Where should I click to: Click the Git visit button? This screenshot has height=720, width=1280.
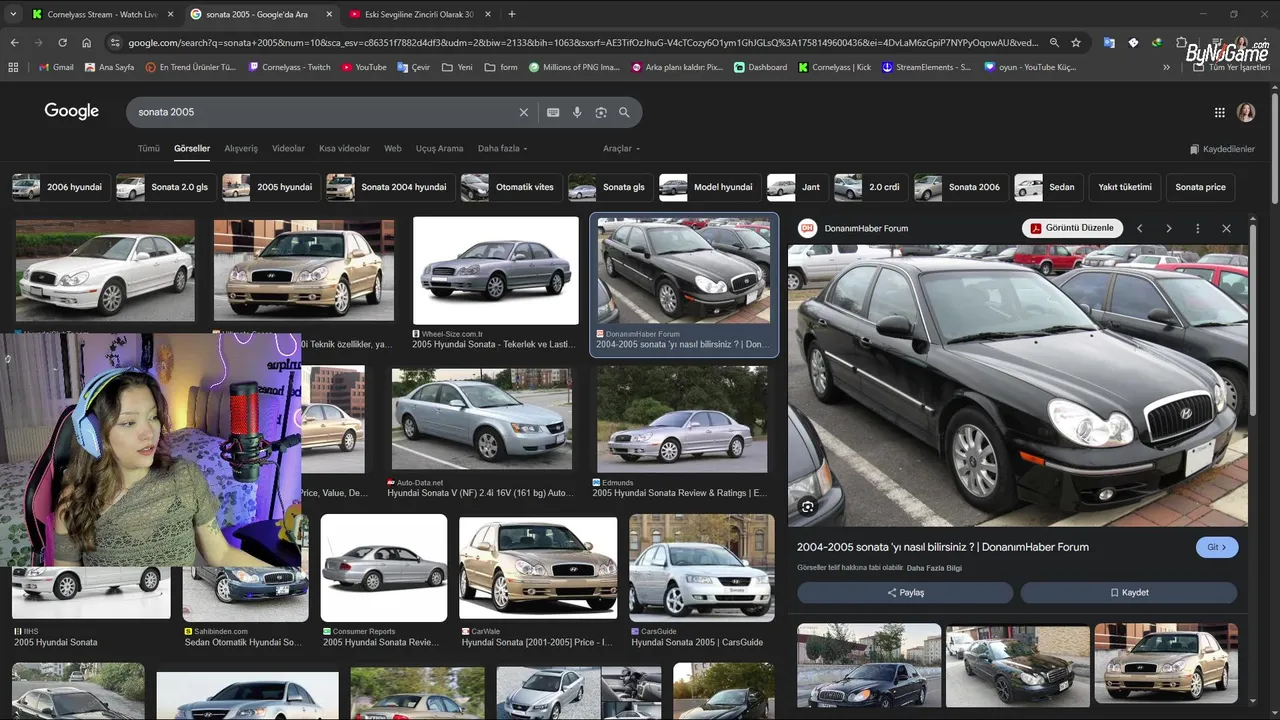[x=1217, y=547]
